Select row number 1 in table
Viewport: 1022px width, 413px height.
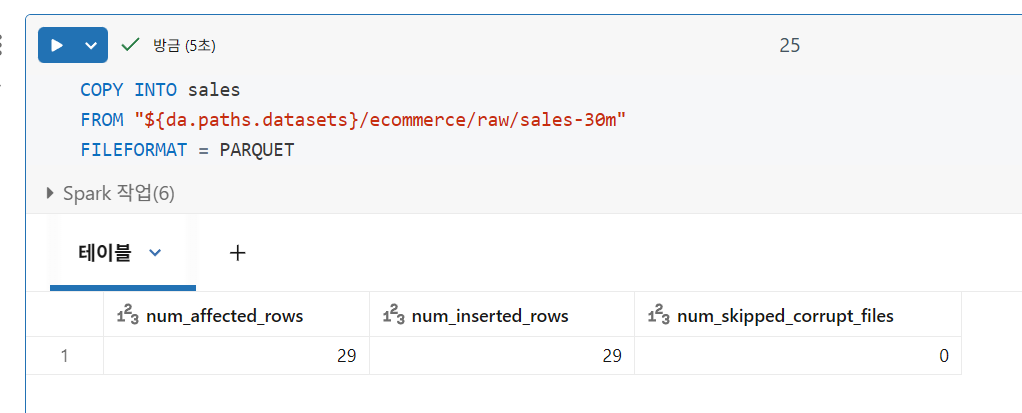65,356
